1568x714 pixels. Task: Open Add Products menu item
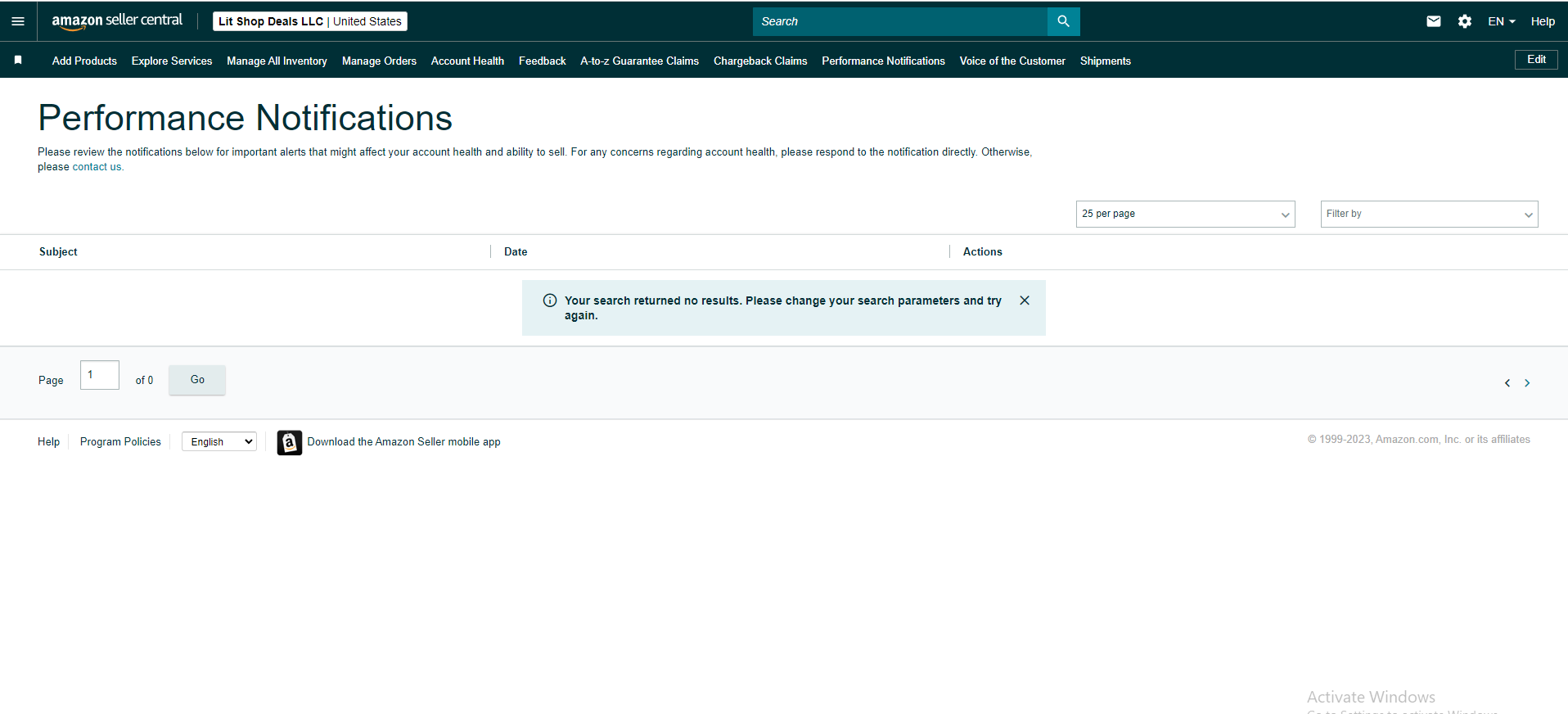click(x=84, y=61)
